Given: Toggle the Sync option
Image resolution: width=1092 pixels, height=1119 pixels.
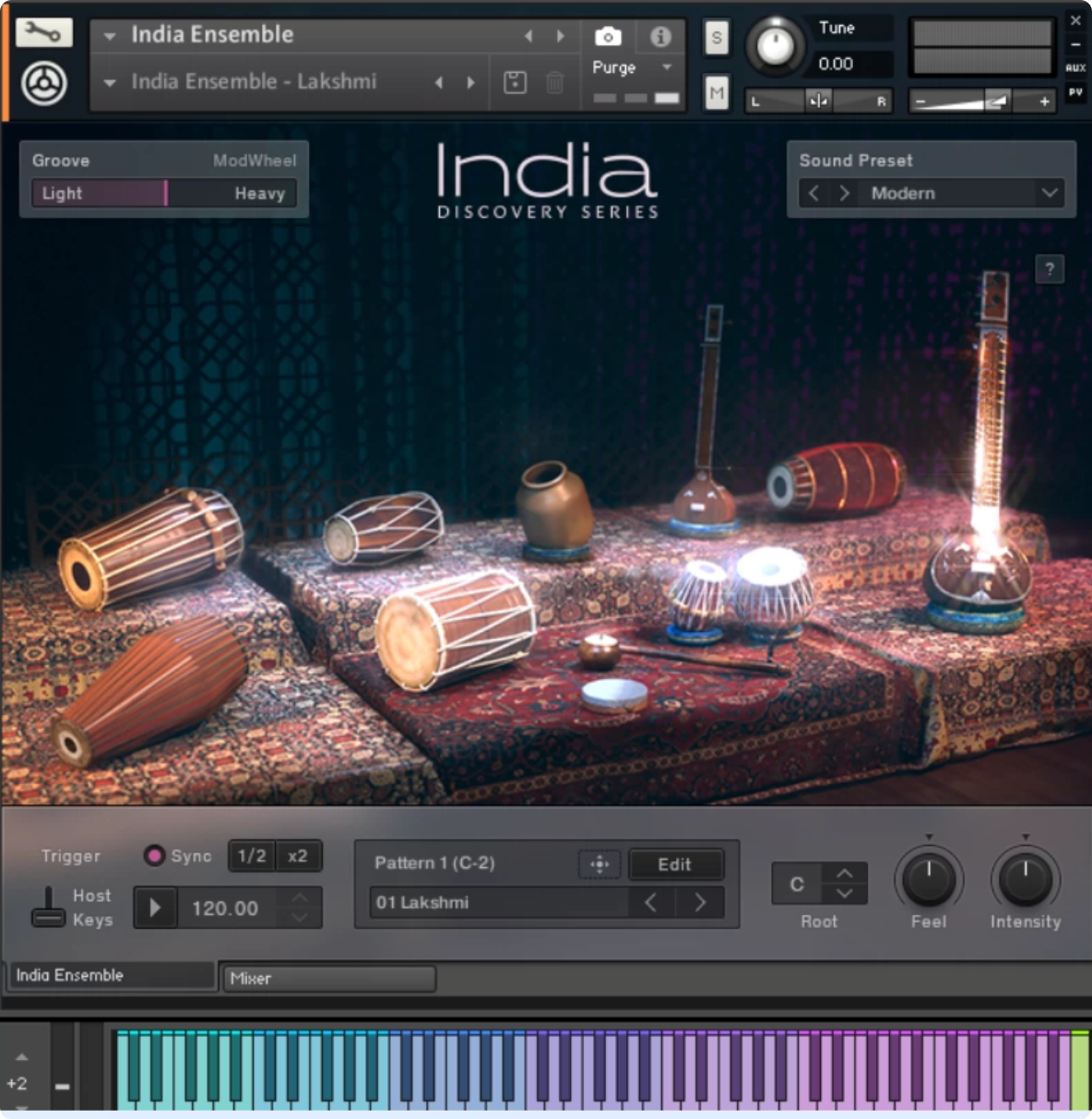Looking at the screenshot, I should (154, 855).
